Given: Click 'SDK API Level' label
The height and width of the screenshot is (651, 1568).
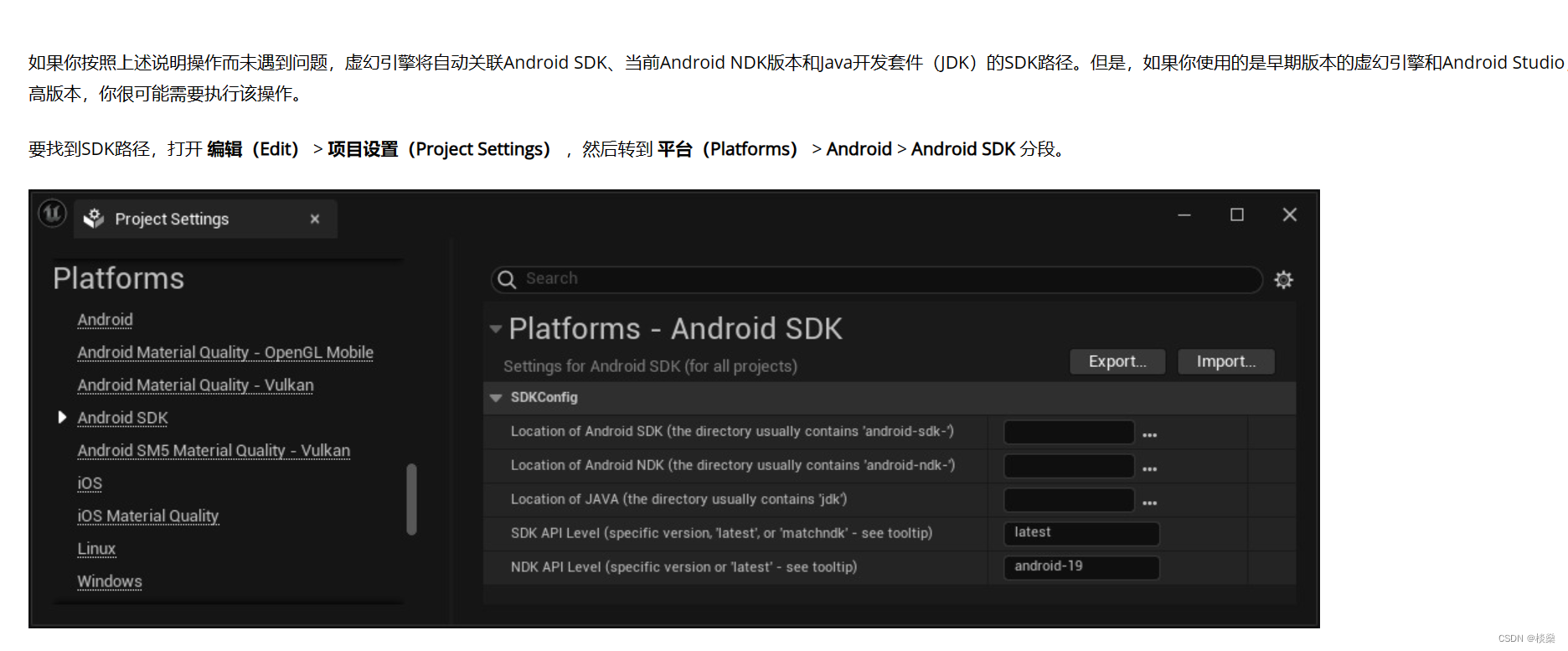Looking at the screenshot, I should tap(721, 533).
